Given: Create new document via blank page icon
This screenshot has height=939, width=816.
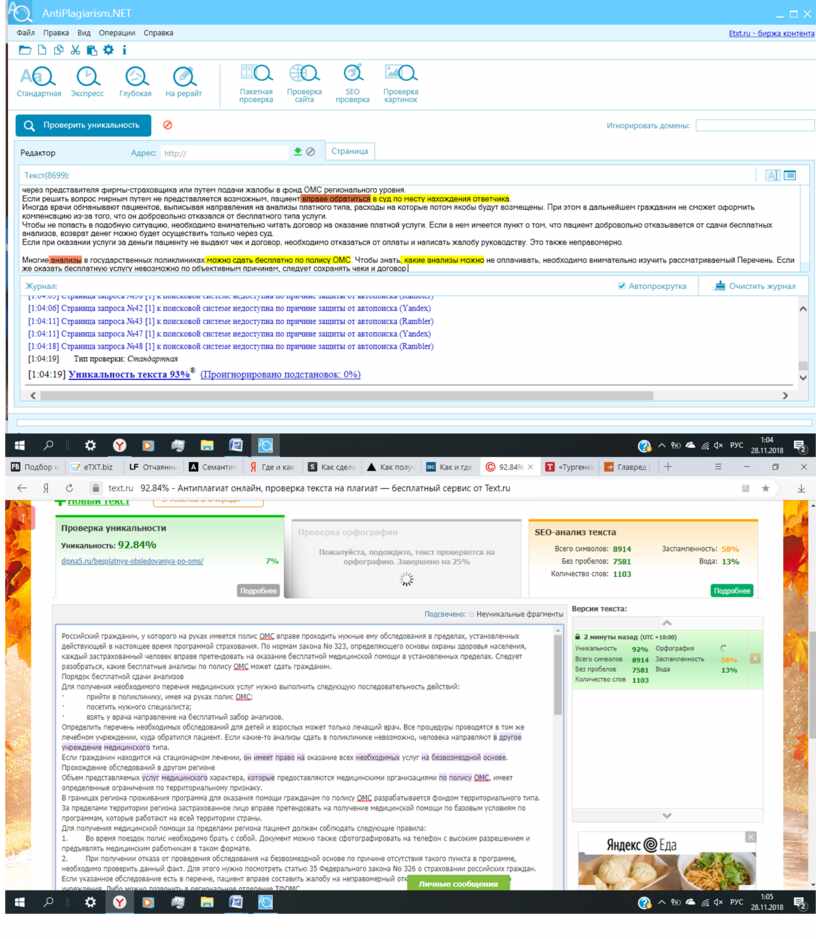Looking at the screenshot, I should (42, 50).
